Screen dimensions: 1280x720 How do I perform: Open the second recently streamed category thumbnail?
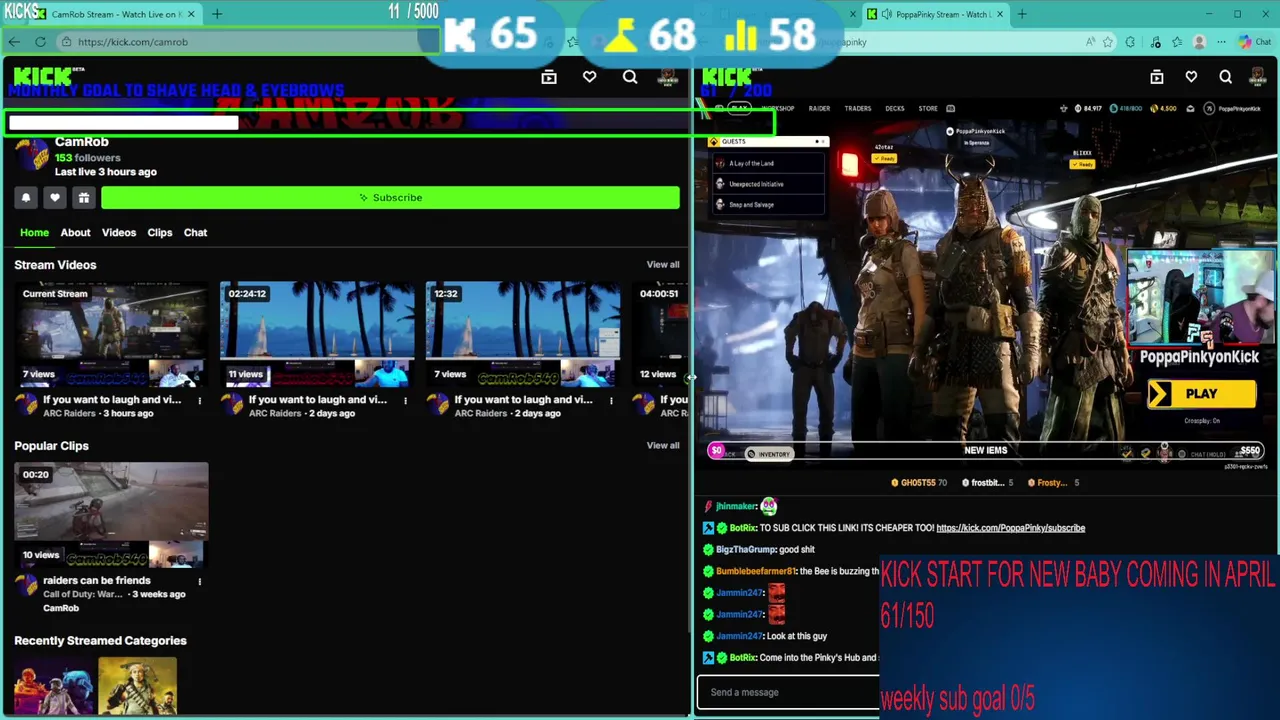coord(137,686)
